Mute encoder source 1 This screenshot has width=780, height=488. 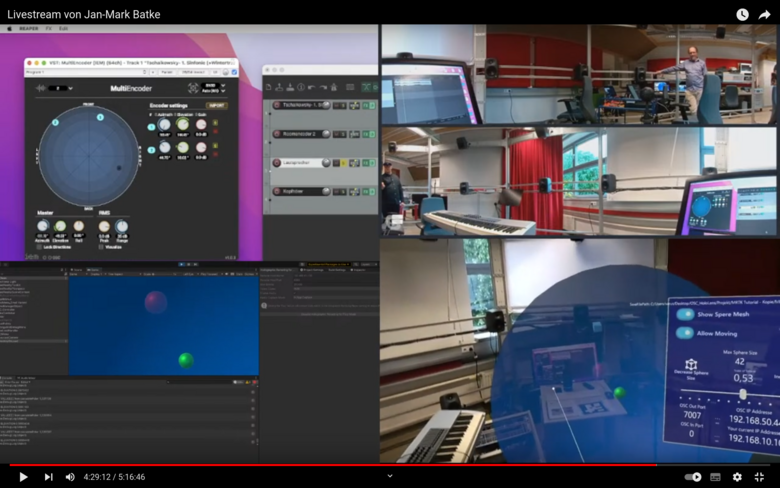click(215, 131)
